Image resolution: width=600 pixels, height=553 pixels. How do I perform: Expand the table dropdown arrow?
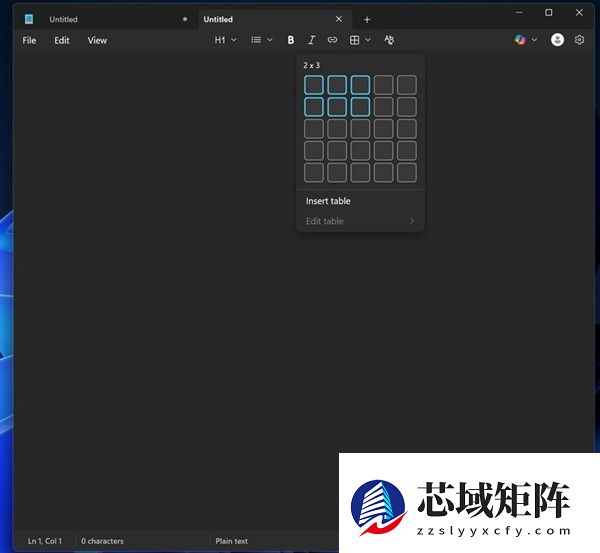(x=368, y=40)
